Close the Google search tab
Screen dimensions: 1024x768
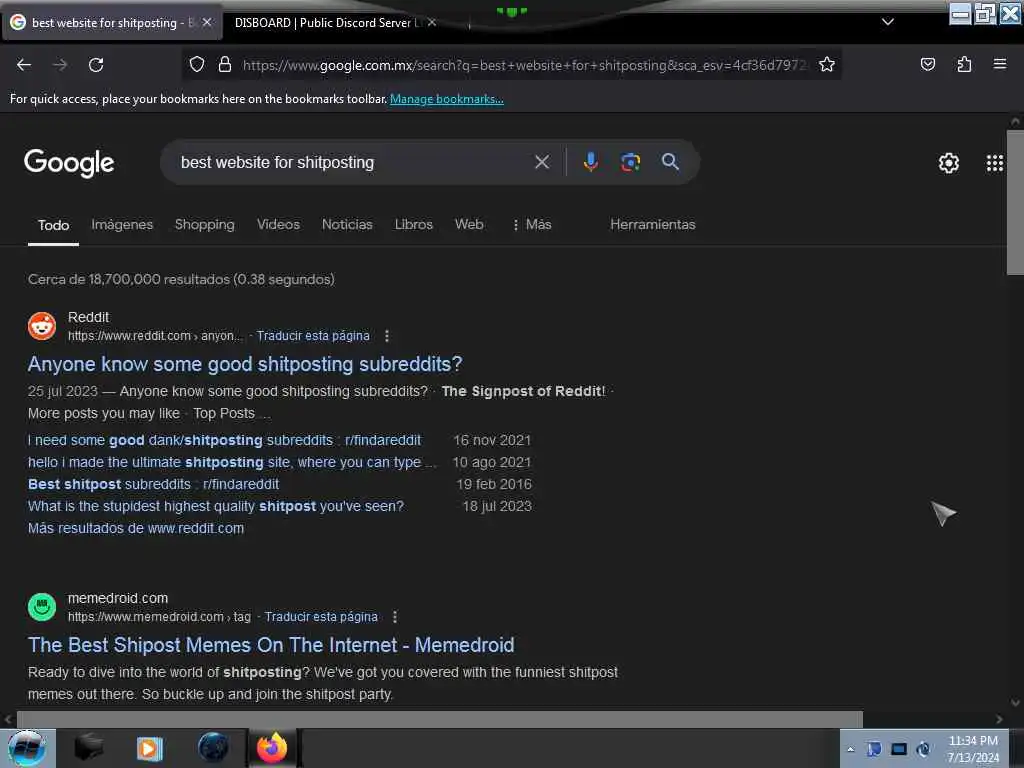click(207, 22)
